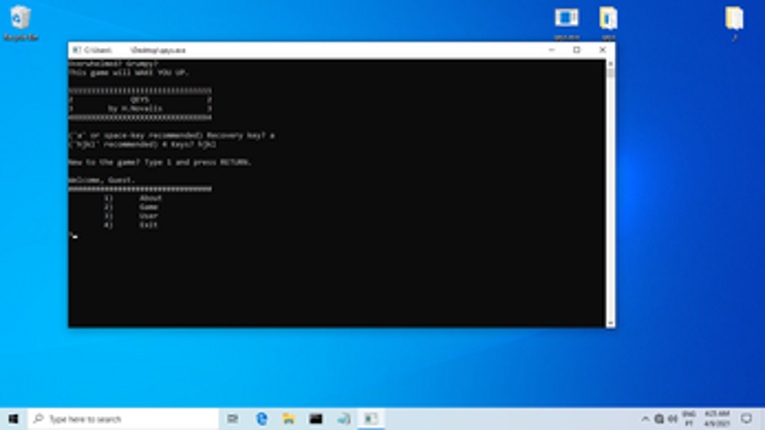This screenshot has width=765, height=430.
Task: Open File Explorer from the taskbar
Action: [288, 419]
